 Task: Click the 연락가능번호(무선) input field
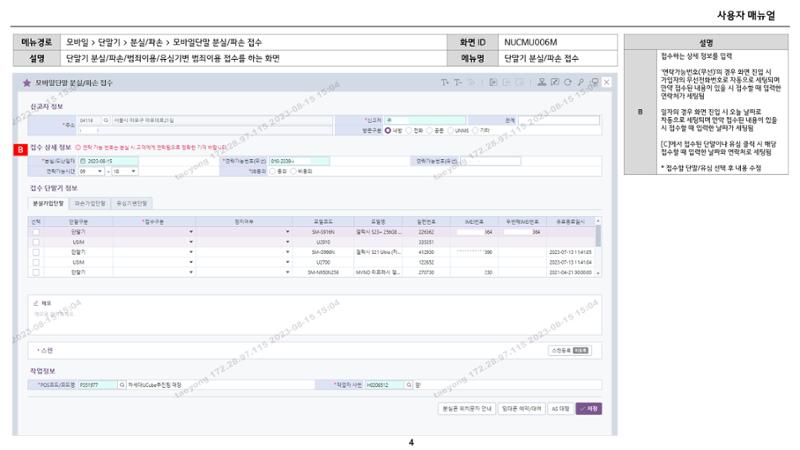pyautogui.click(x=299, y=161)
